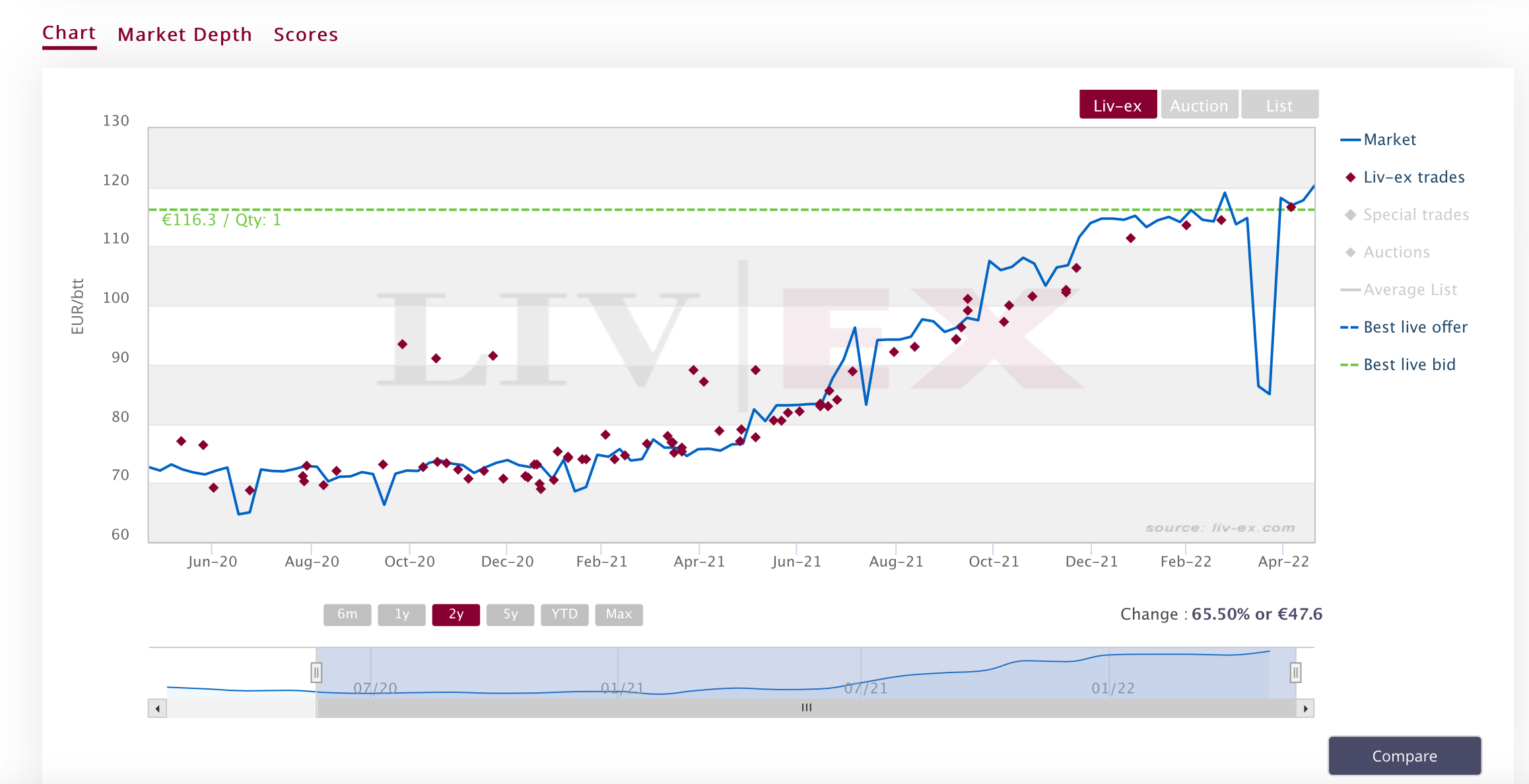This screenshot has width=1529, height=784.
Task: Enable Special trades series in legend
Action: click(1407, 215)
